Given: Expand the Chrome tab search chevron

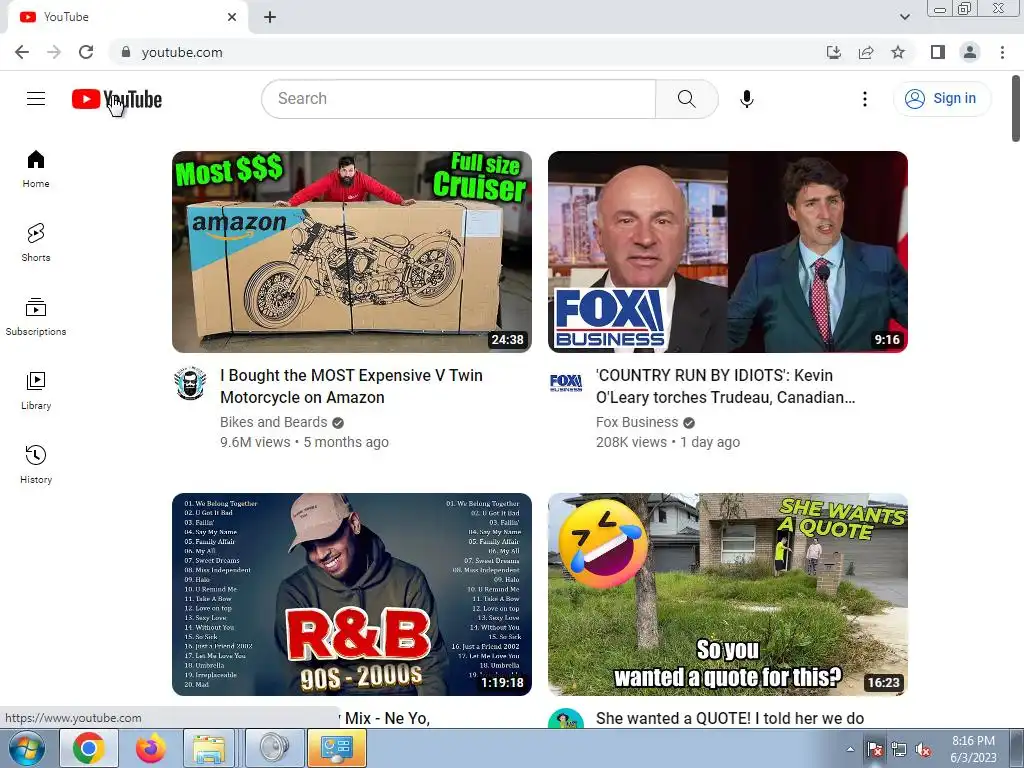Looking at the screenshot, I should (x=904, y=17).
